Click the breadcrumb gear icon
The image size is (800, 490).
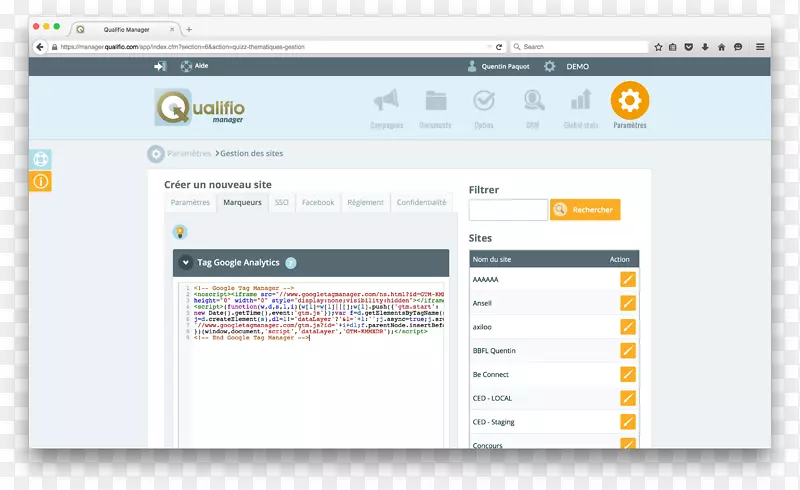156,154
